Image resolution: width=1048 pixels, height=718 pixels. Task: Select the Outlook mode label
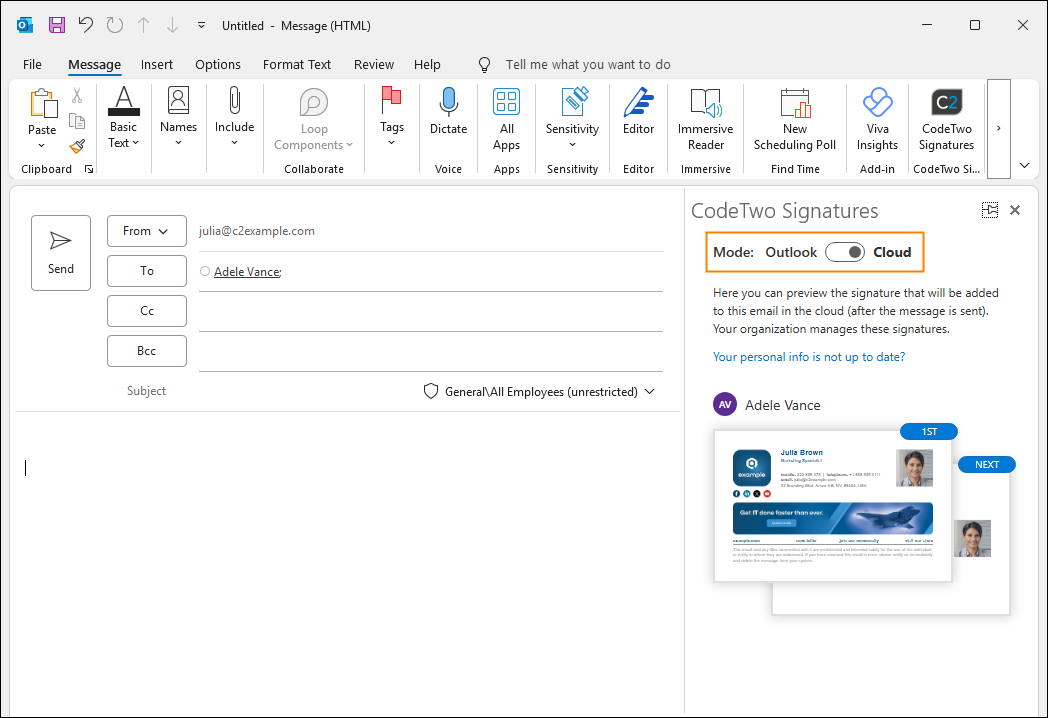pyautogui.click(x=791, y=252)
